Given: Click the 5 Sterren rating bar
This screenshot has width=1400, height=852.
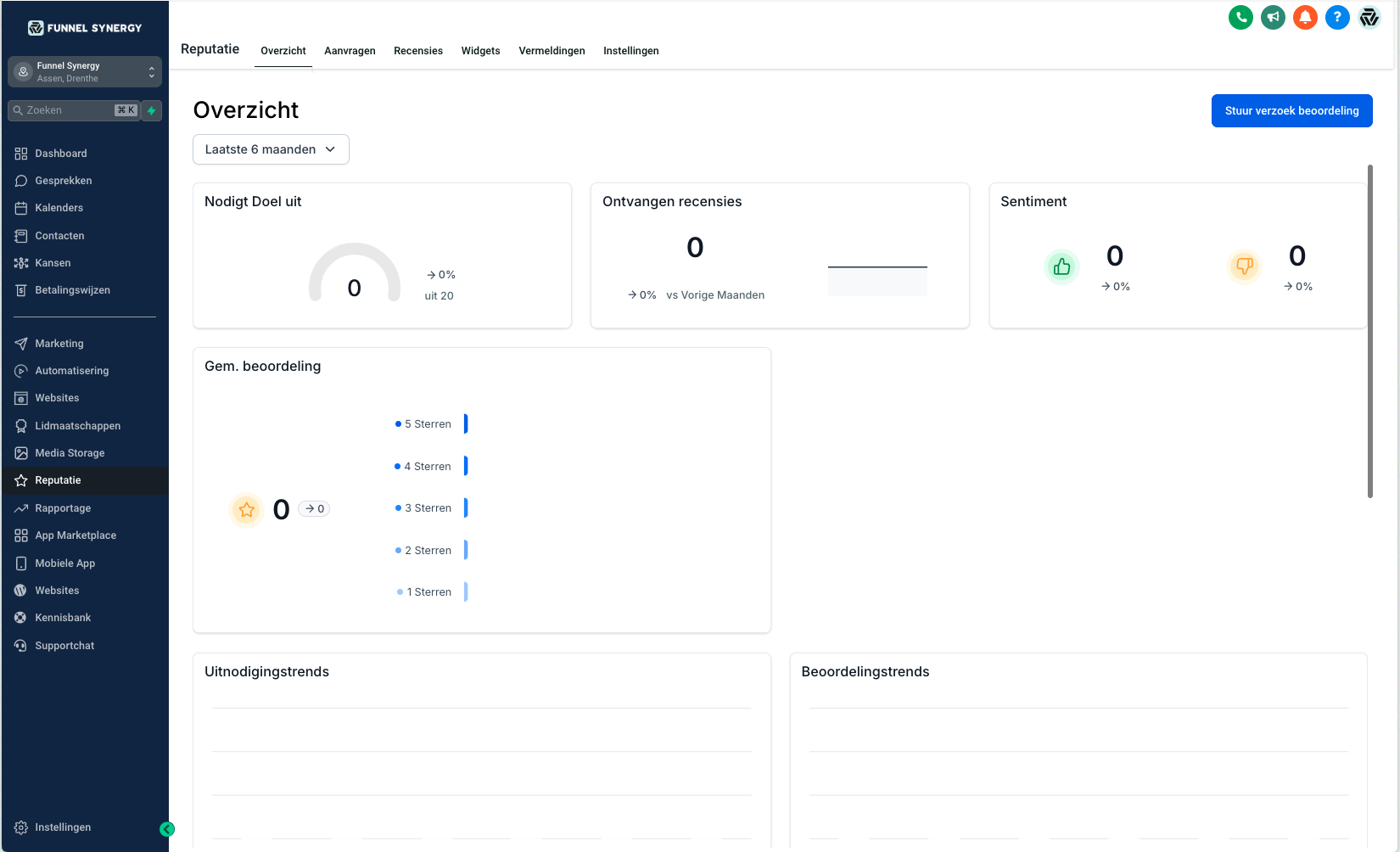Looking at the screenshot, I should click(x=466, y=423).
